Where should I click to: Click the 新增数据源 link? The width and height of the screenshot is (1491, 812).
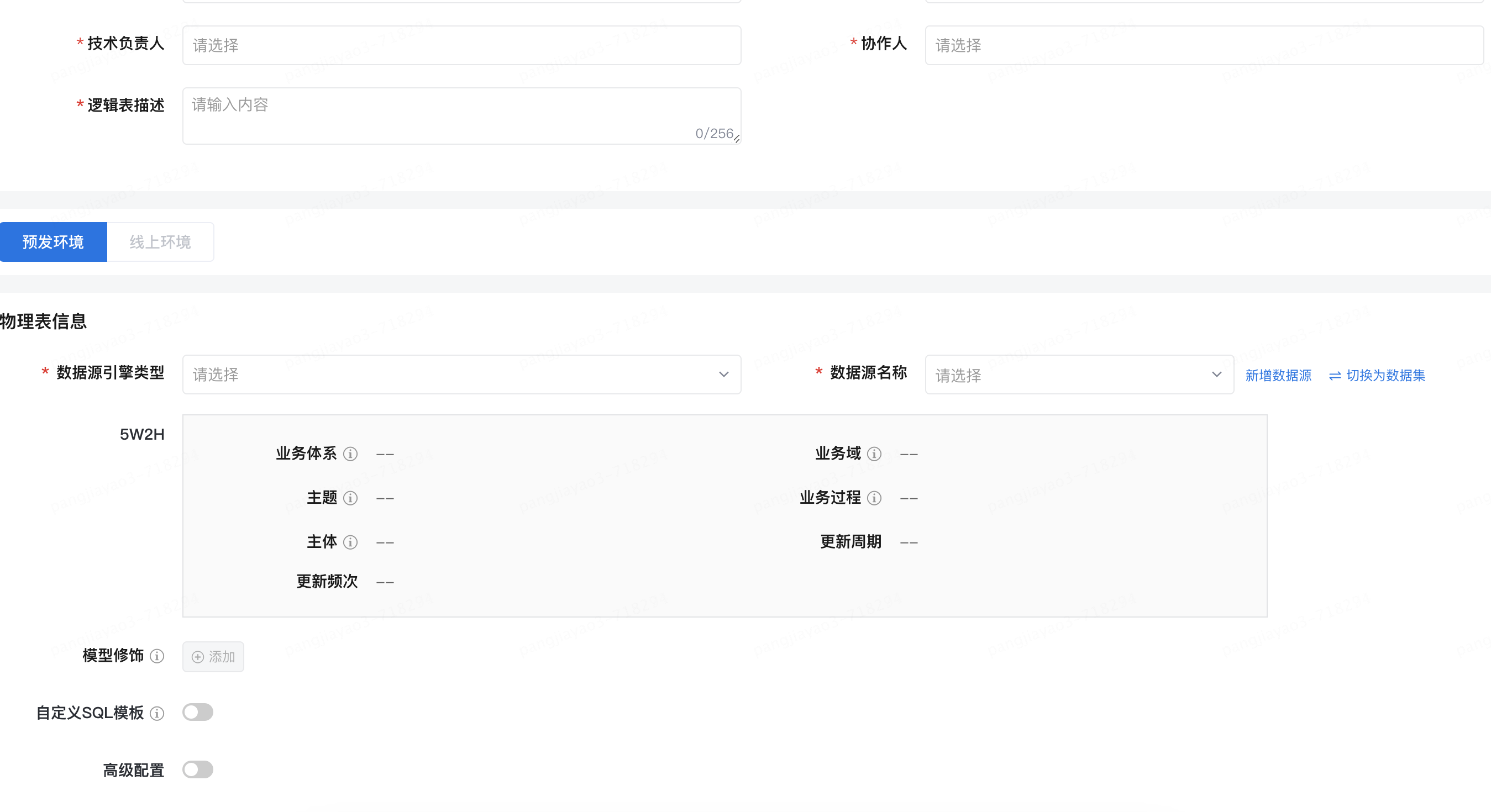point(1278,376)
